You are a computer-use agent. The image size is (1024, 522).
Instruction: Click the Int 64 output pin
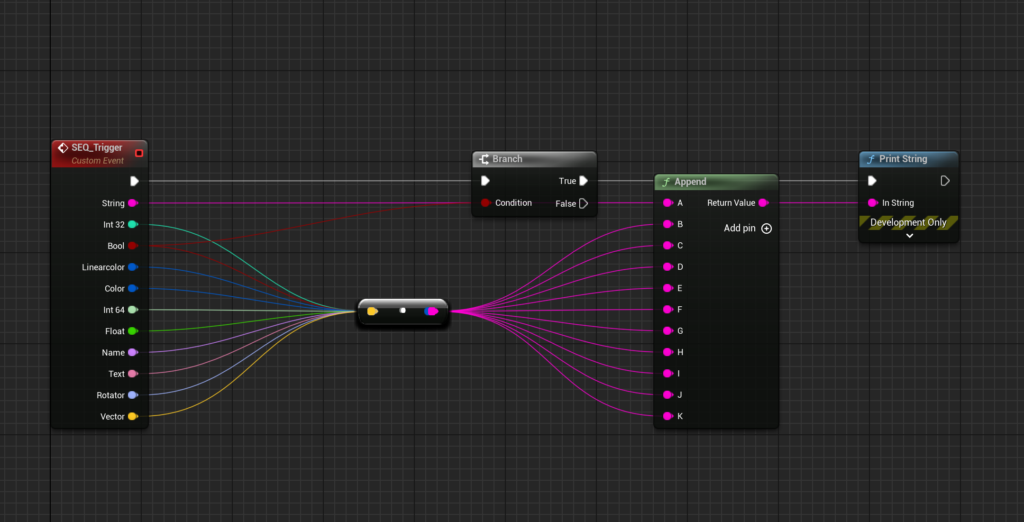pyautogui.click(x=133, y=310)
